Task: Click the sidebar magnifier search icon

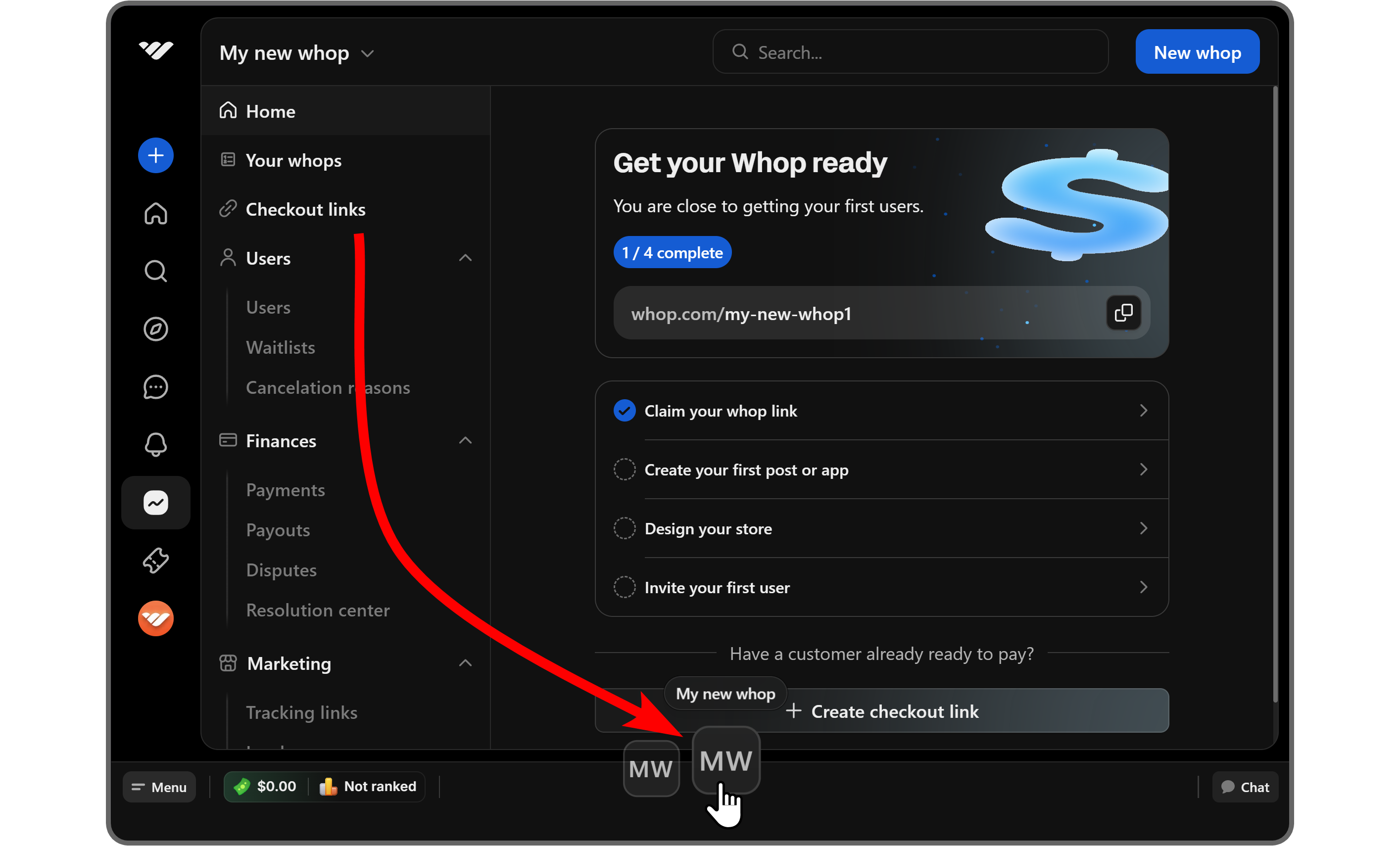Action: 156,271
